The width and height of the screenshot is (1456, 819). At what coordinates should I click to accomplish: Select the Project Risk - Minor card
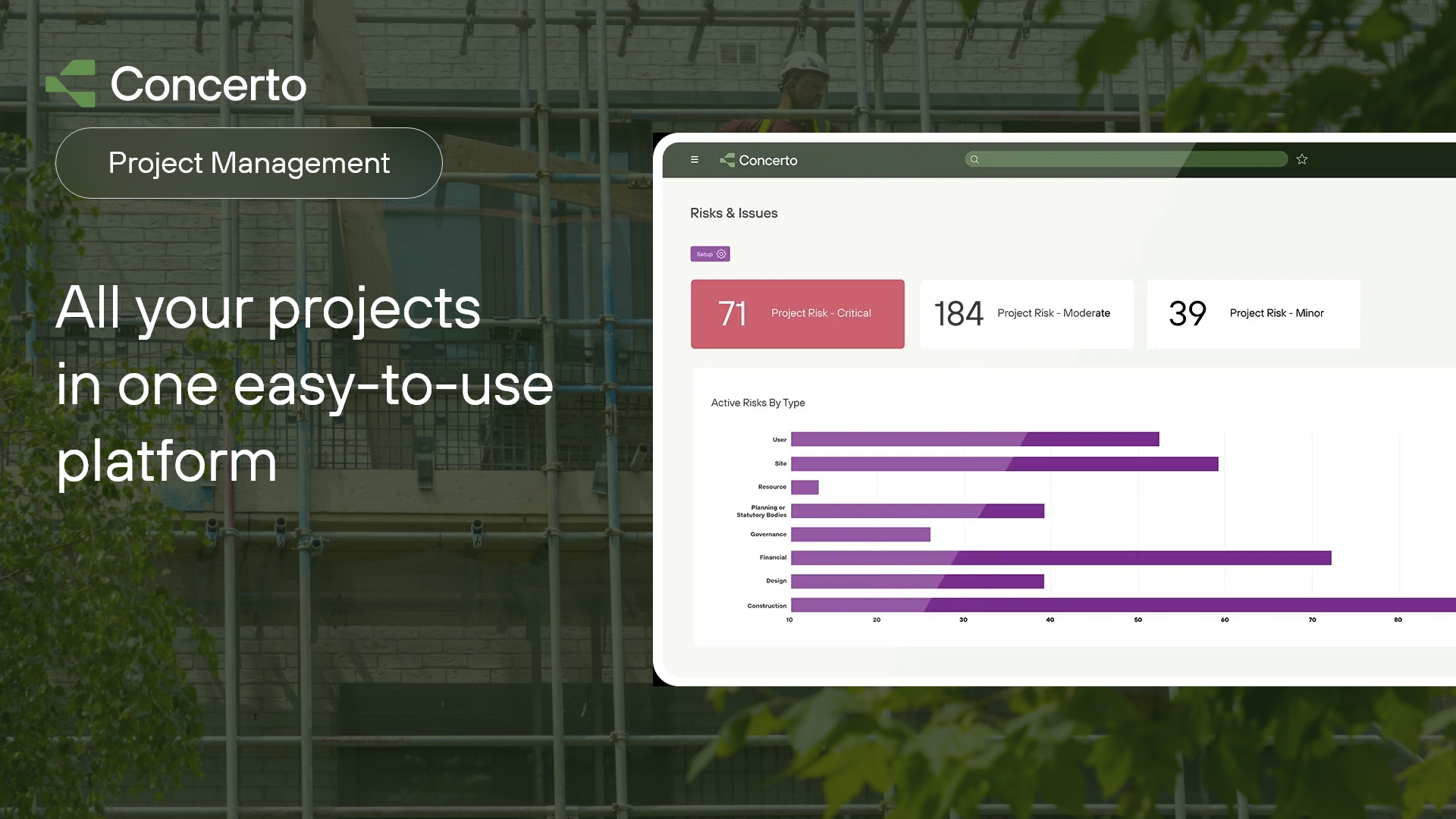[x=1253, y=314]
